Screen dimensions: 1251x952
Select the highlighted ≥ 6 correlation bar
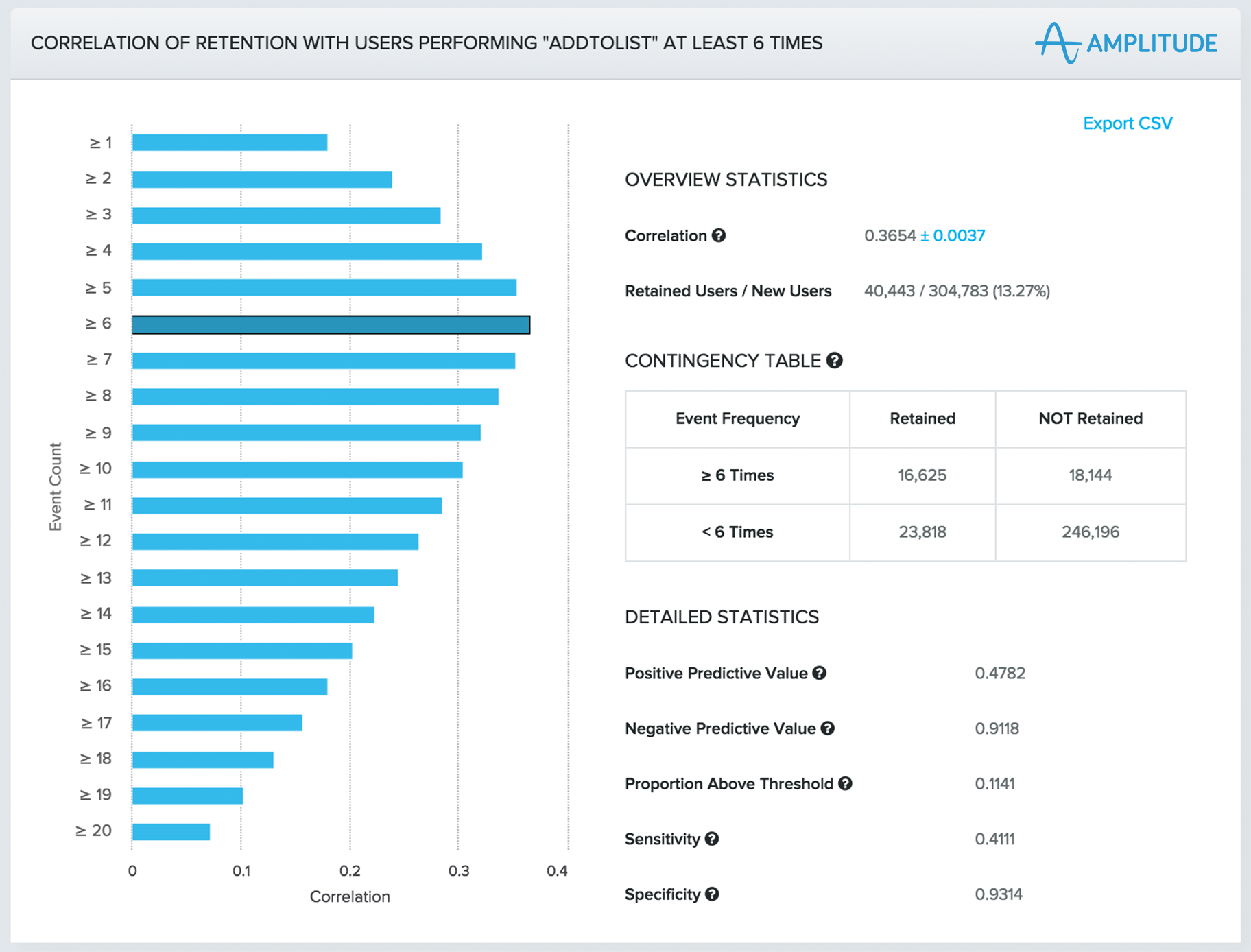pyautogui.click(x=331, y=324)
